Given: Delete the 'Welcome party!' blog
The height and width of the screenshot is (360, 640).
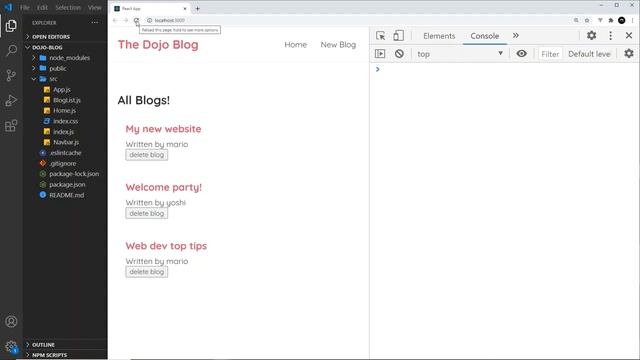Looking at the screenshot, I should pyautogui.click(x=147, y=213).
